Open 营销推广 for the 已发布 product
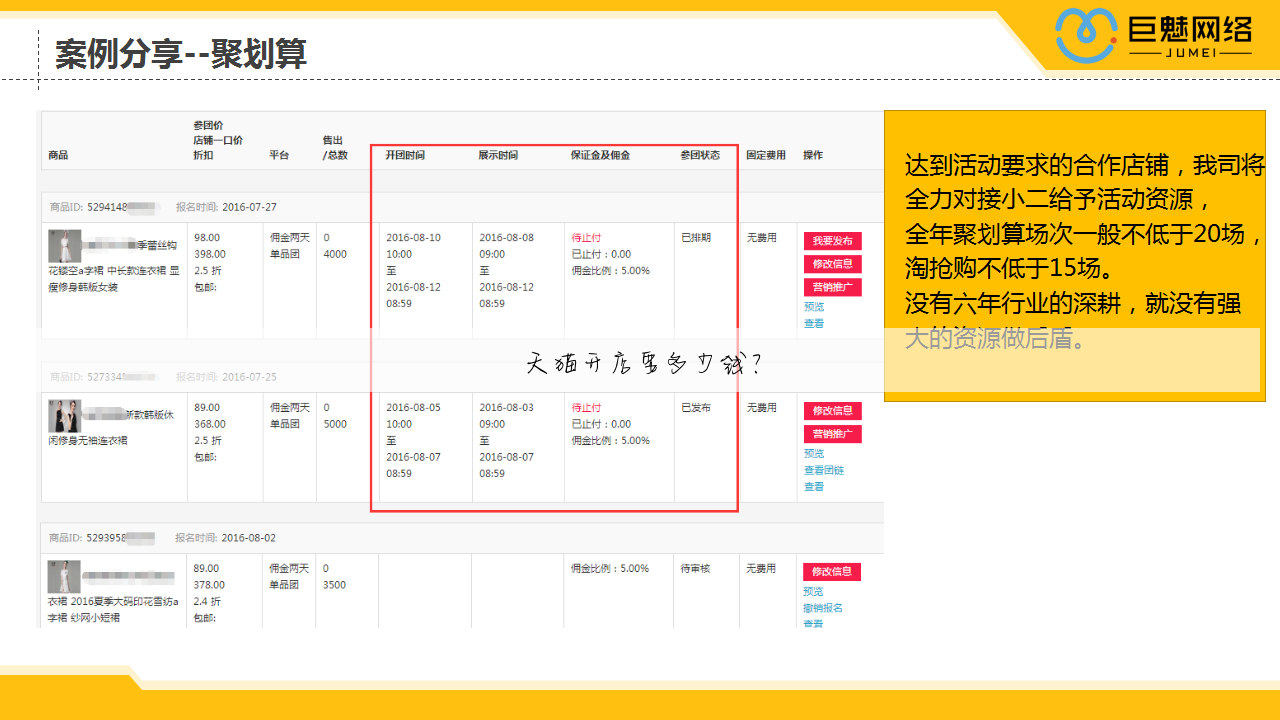 point(832,434)
